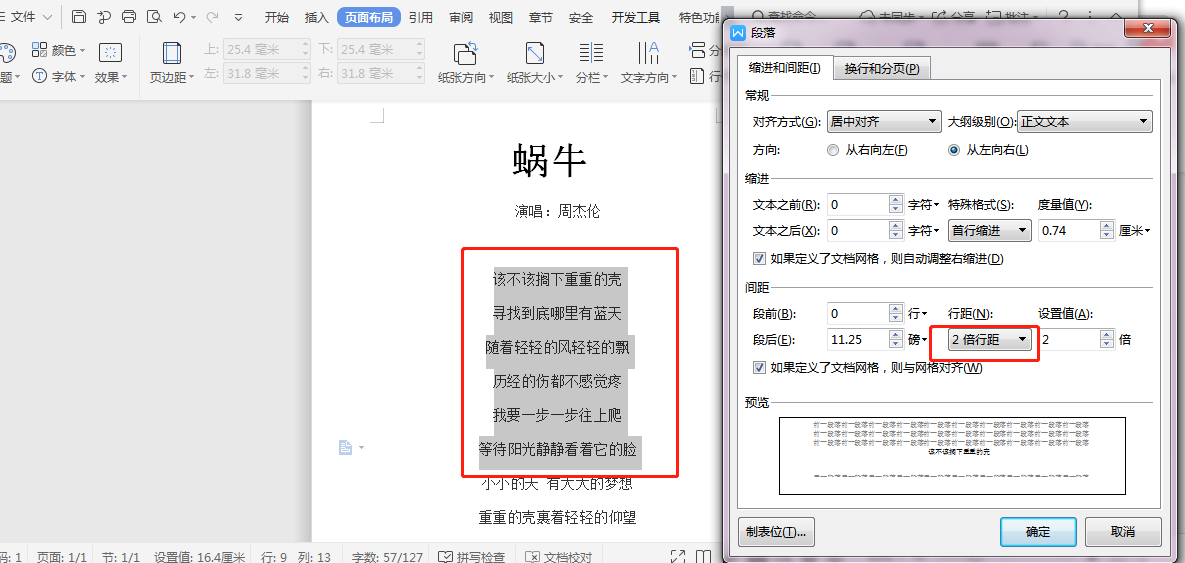
Task: Click the 字体 theme fonts icon
Action: point(39,76)
